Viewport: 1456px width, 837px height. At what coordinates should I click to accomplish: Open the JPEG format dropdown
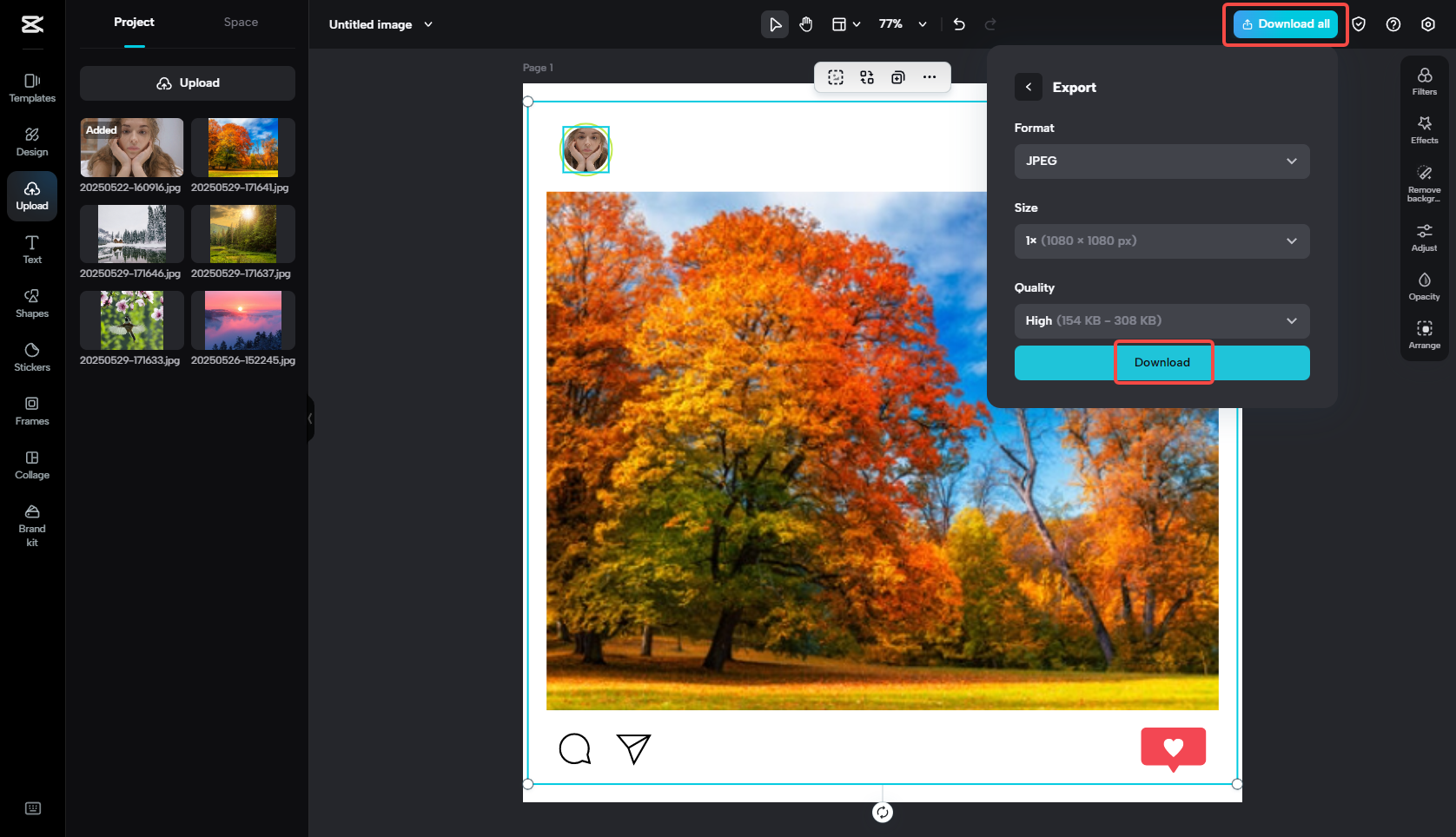1161,161
